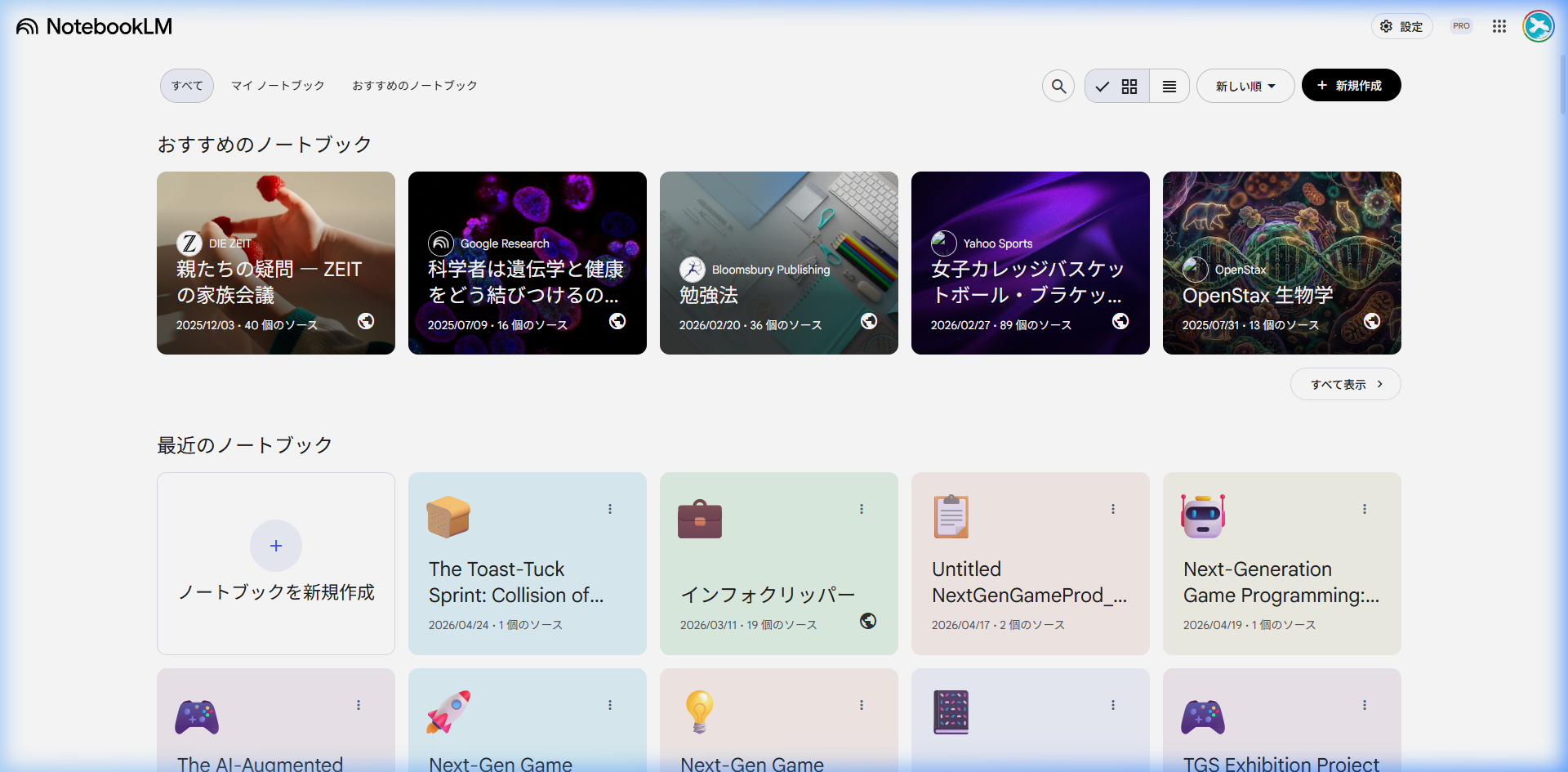1568x772 pixels.
Task: Click the page vertical scrollbar
Action: pyautogui.click(x=1563, y=86)
